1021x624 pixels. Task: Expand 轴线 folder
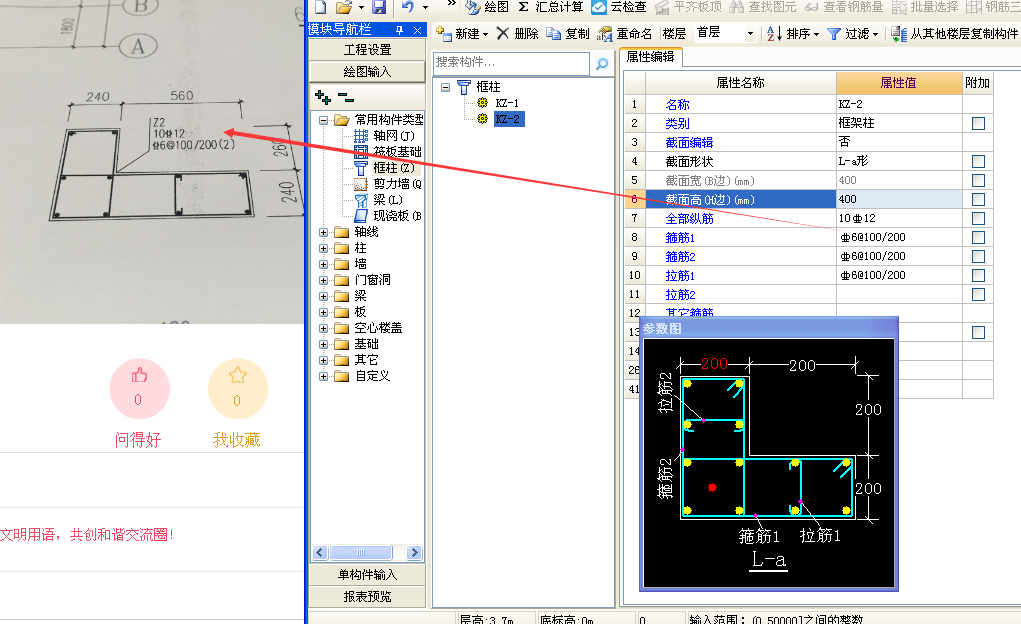[x=324, y=232]
